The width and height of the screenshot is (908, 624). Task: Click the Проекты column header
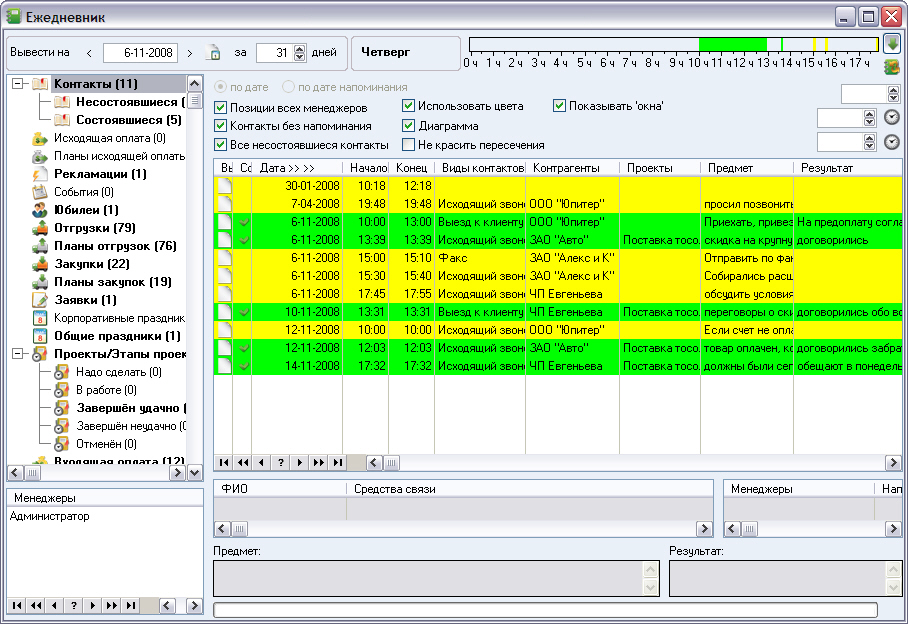(660, 168)
